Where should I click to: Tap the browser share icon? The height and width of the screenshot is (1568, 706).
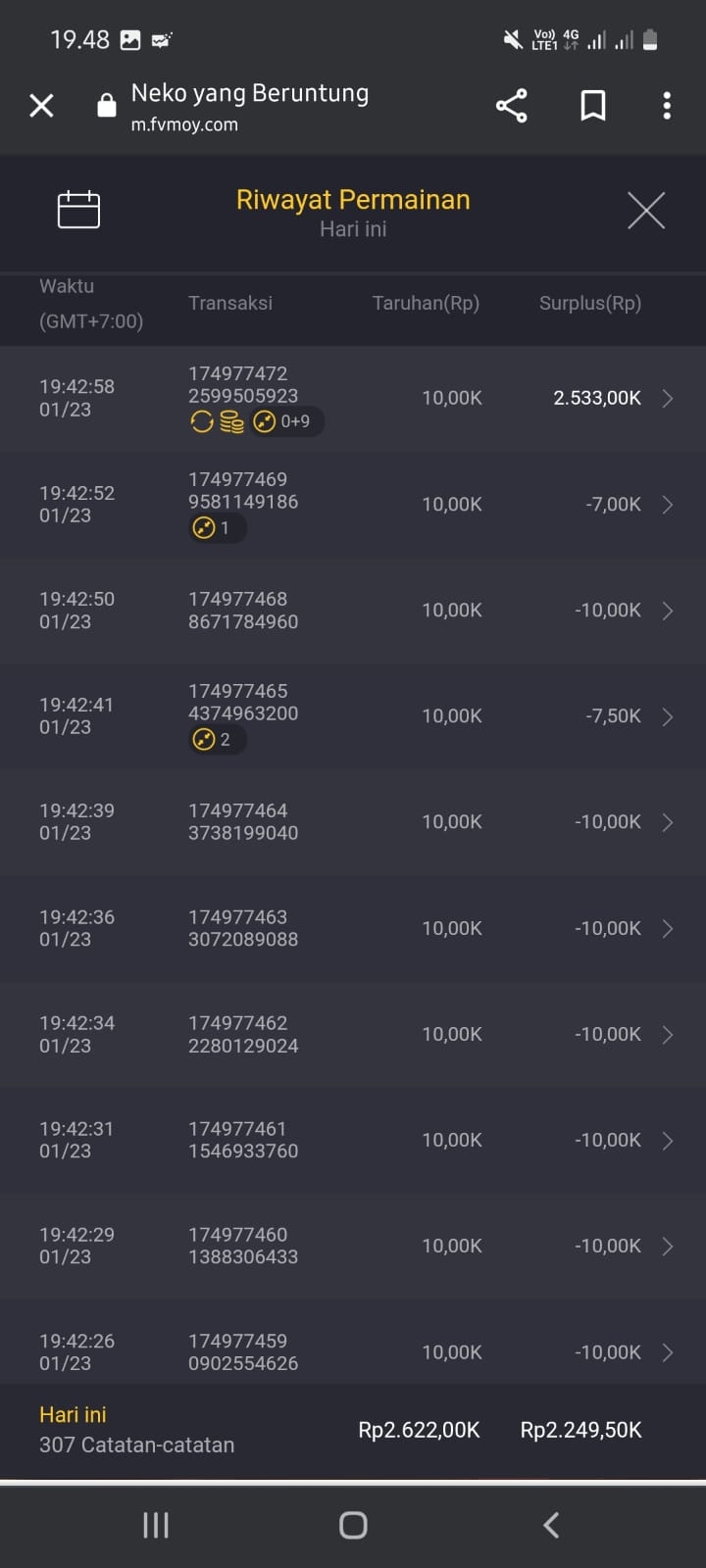coord(511,106)
